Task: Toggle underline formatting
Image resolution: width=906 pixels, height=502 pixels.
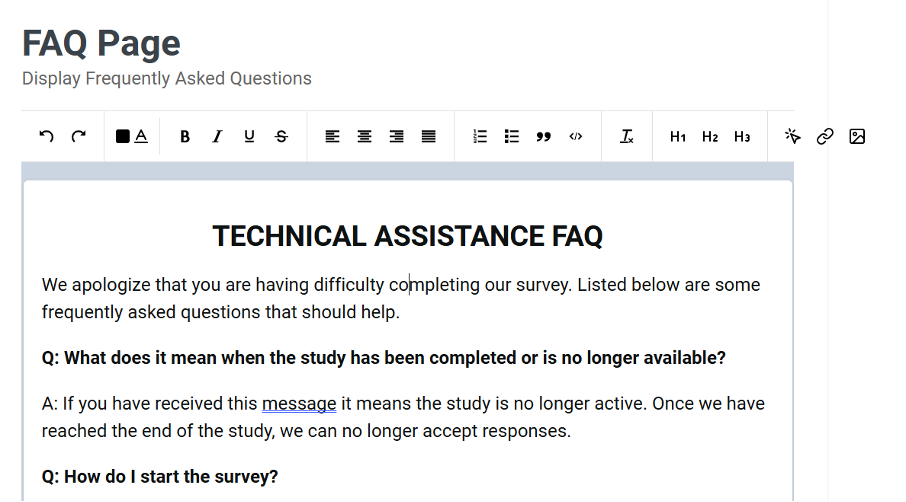Action: [x=249, y=136]
